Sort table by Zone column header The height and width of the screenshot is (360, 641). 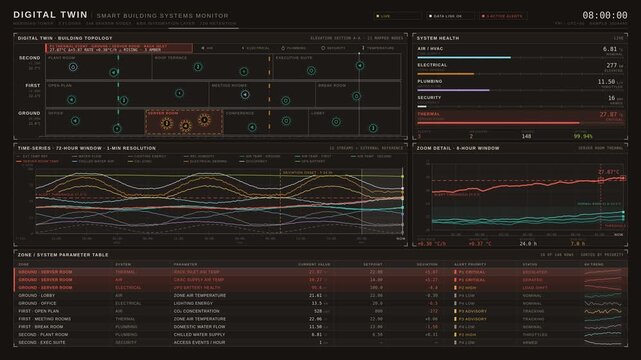point(22,264)
